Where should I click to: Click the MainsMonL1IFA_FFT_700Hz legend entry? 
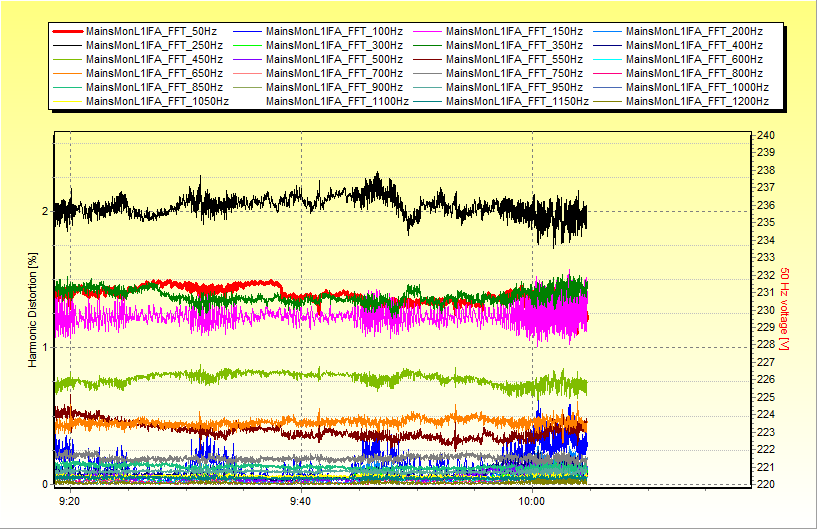334,74
